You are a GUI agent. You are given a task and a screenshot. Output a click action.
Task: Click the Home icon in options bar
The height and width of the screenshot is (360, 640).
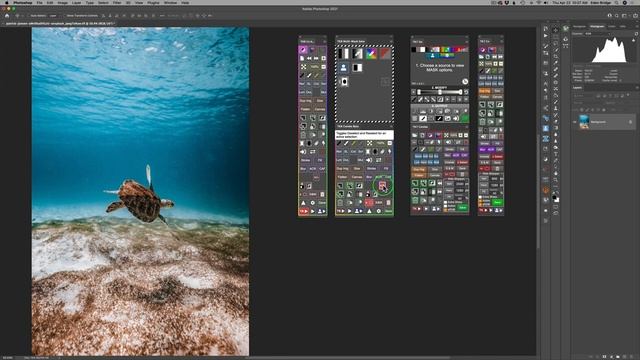pos(7,16)
